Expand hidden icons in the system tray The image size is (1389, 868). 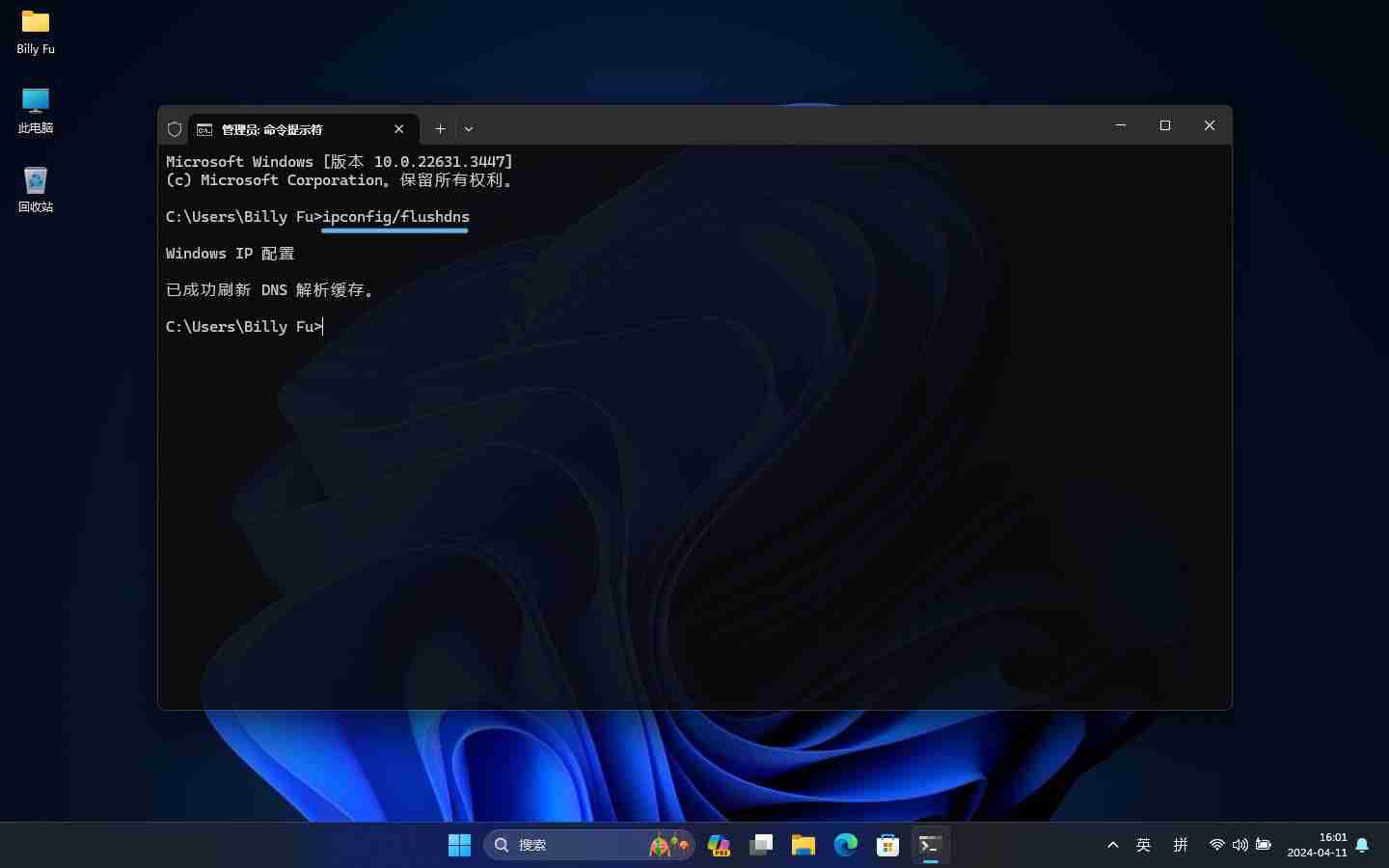(x=1112, y=845)
